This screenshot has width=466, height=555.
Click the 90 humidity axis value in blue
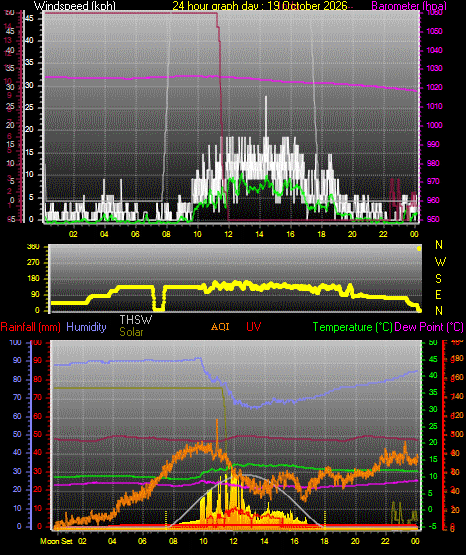(17, 360)
